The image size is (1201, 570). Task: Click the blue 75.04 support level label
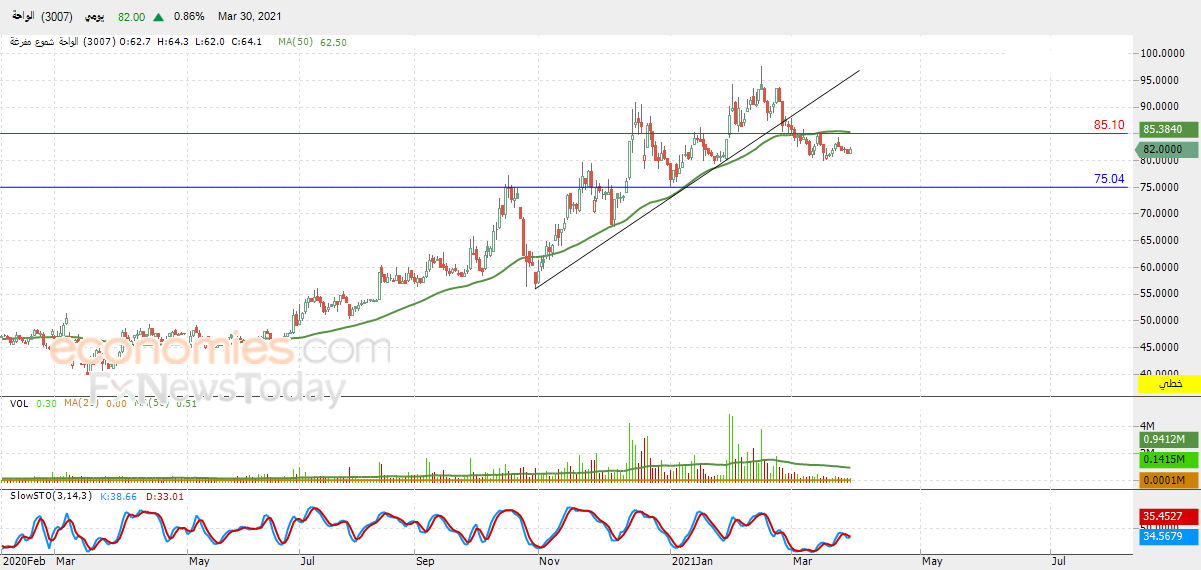point(1109,180)
